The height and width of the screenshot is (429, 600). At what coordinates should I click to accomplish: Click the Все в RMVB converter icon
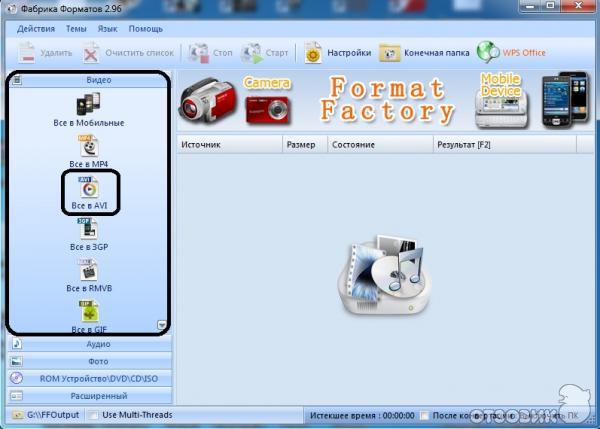pos(89,273)
